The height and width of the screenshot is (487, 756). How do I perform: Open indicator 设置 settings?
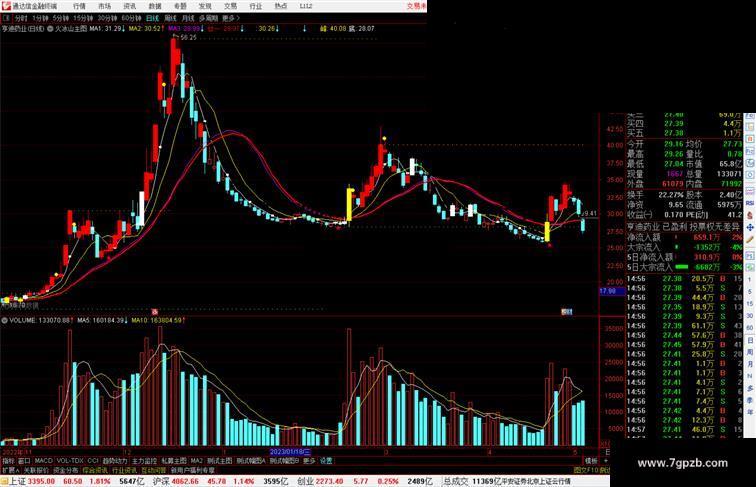pos(326,461)
